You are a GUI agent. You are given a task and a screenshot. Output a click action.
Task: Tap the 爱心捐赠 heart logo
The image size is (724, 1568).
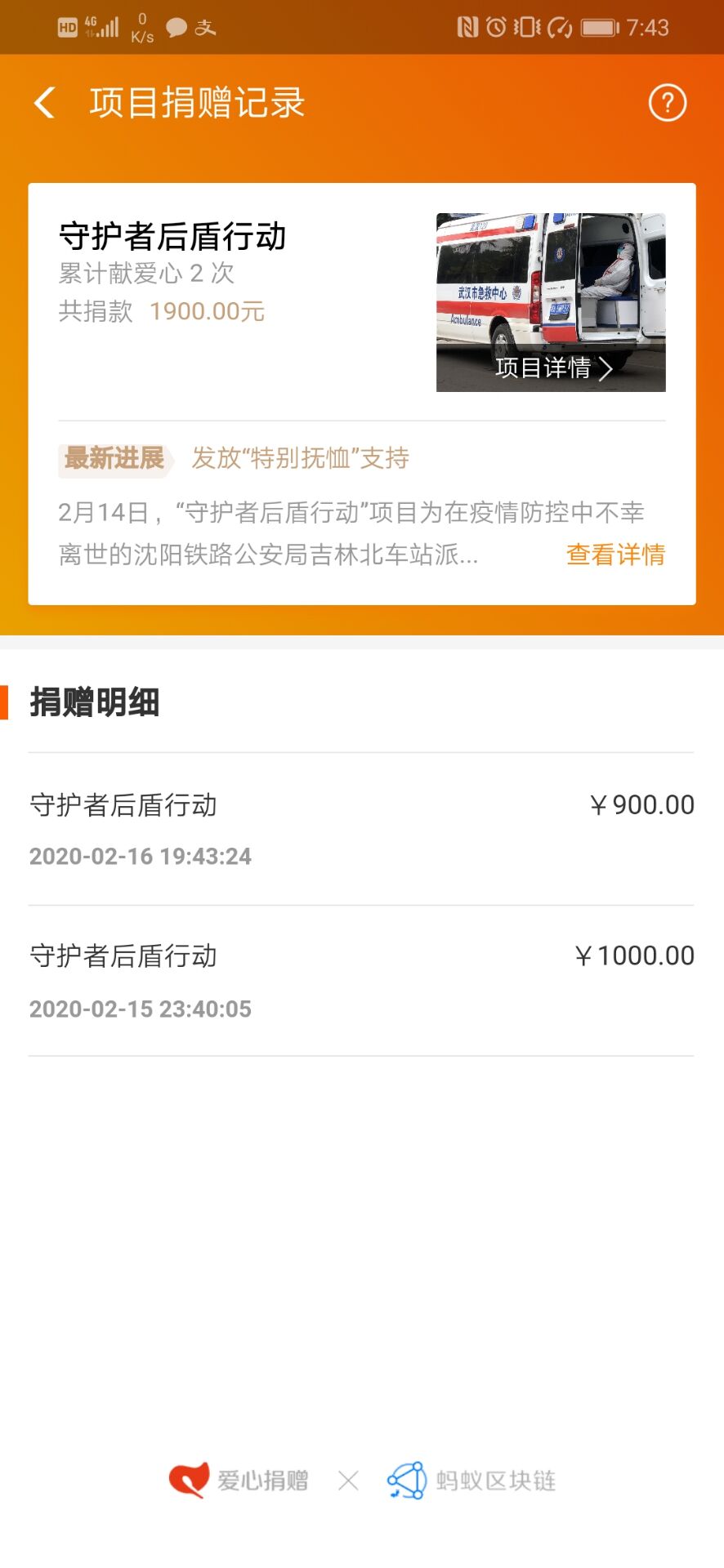(189, 1479)
